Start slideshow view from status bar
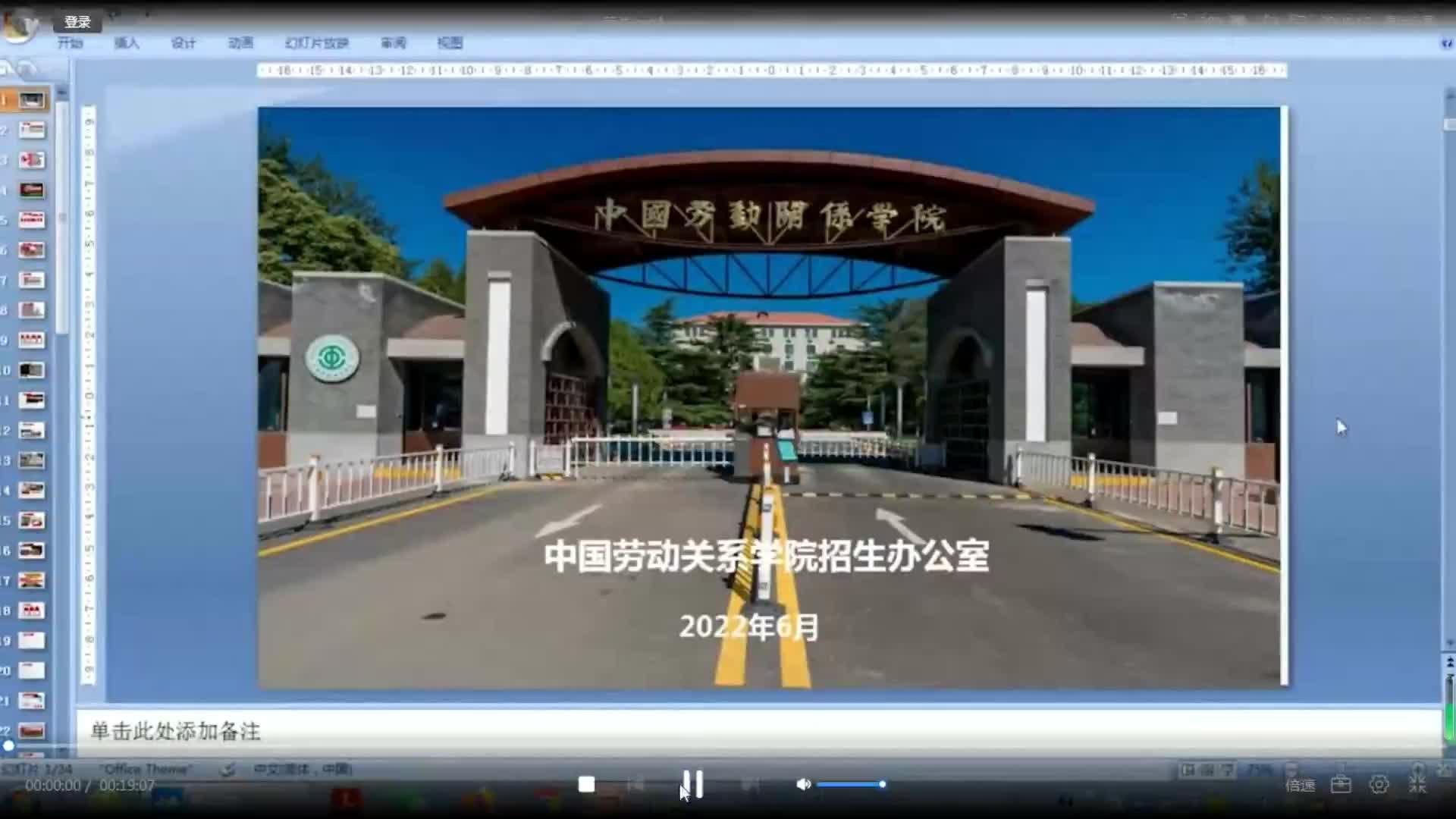1456x819 pixels. 1227,770
